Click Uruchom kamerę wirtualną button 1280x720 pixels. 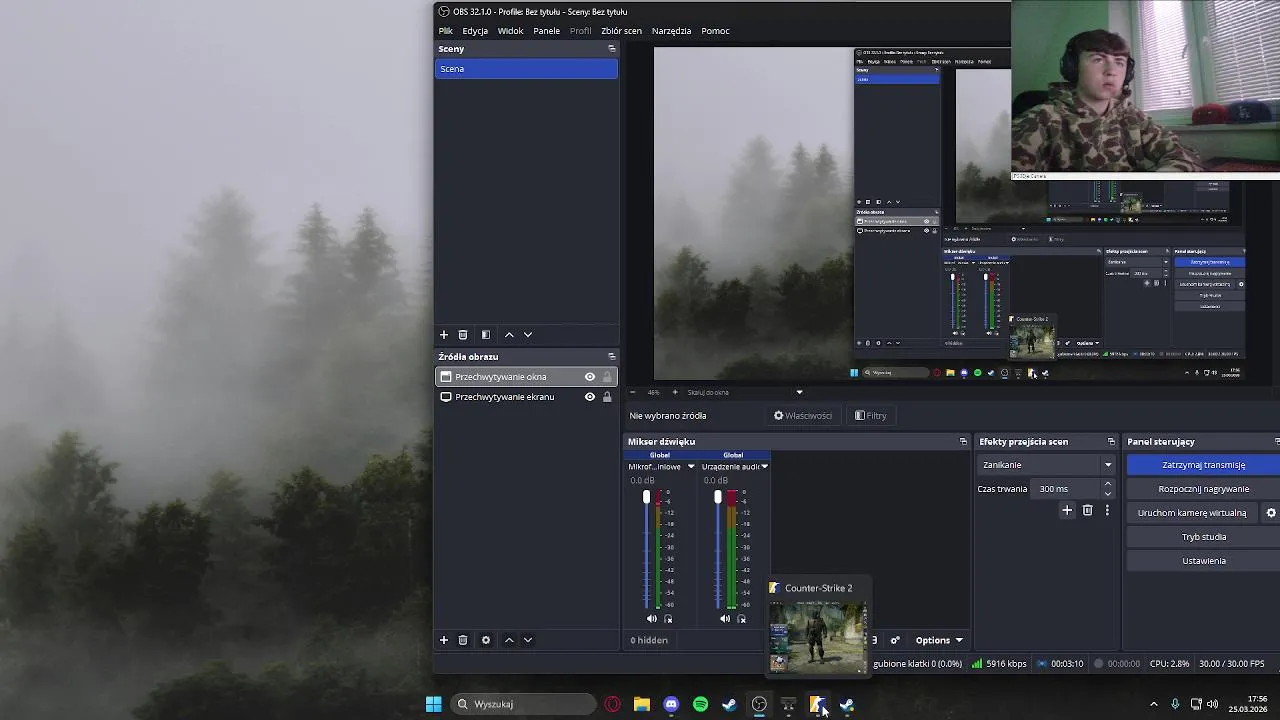point(1192,513)
